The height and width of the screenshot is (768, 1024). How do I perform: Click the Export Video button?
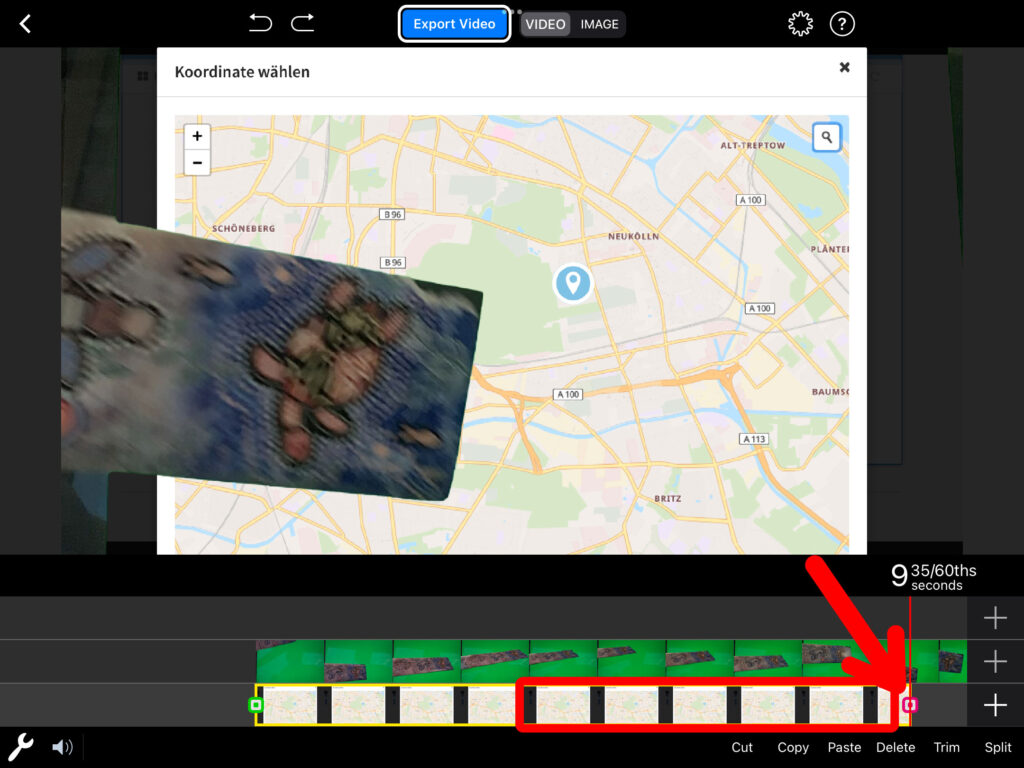point(454,24)
